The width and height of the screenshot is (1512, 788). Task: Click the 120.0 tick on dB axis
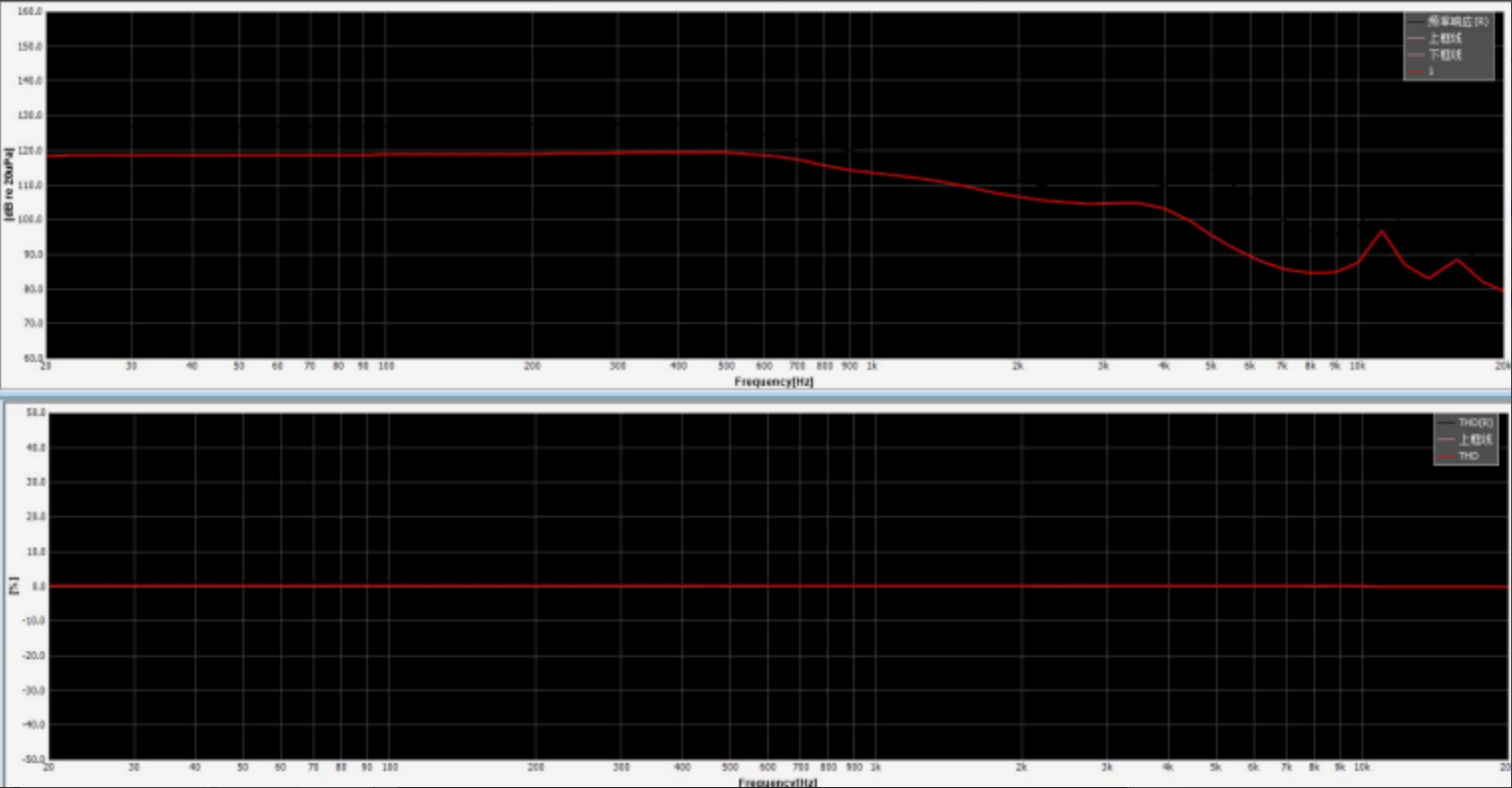click(30, 151)
